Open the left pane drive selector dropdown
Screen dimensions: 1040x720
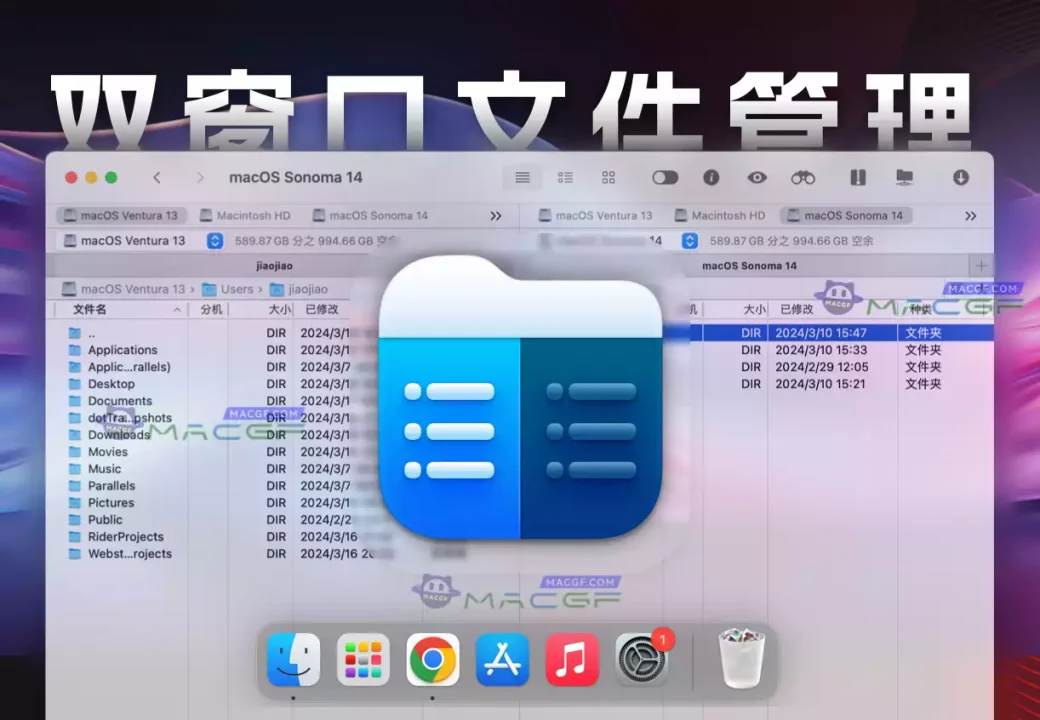[x=214, y=240]
